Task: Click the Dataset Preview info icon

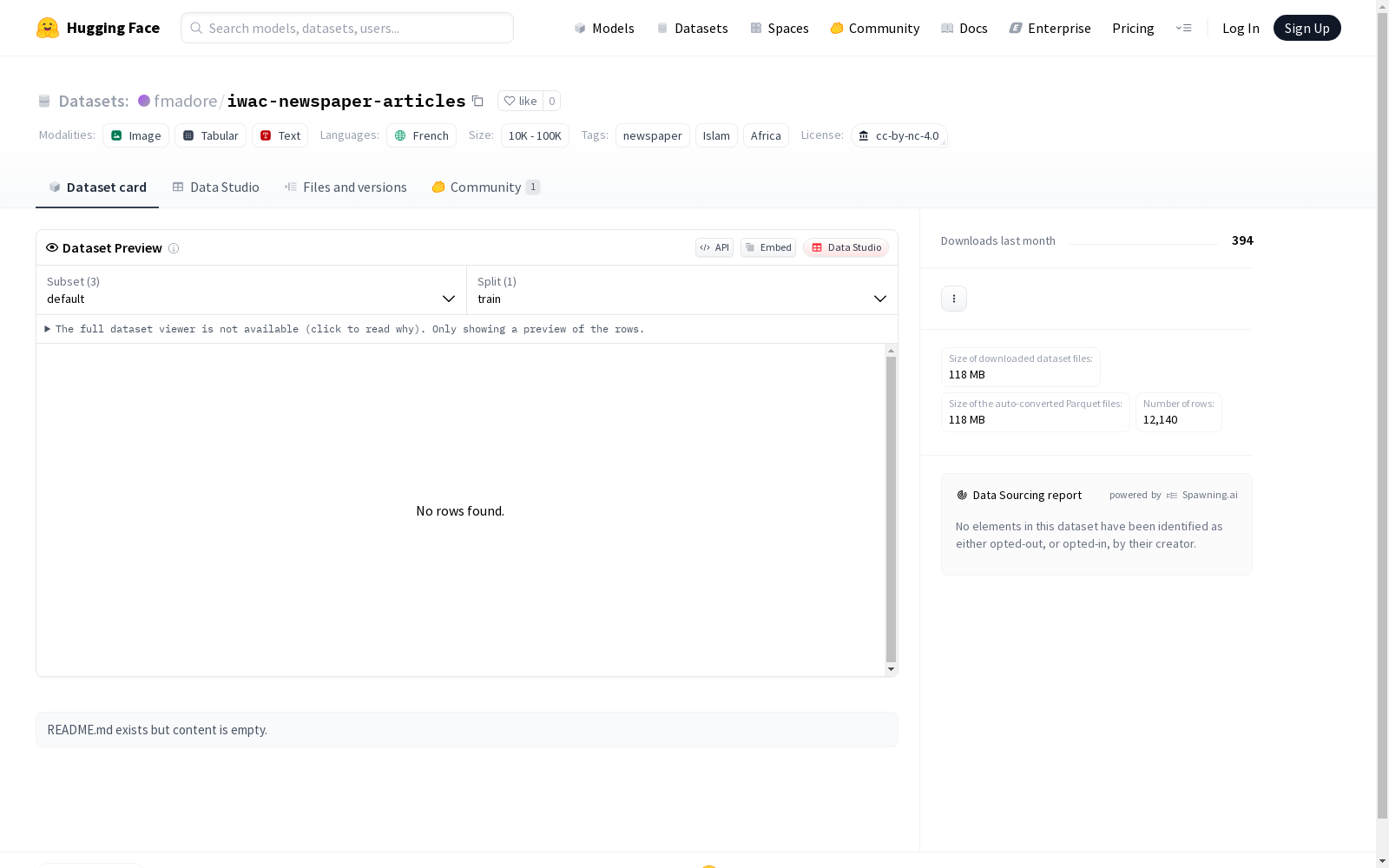Action: coord(174,248)
